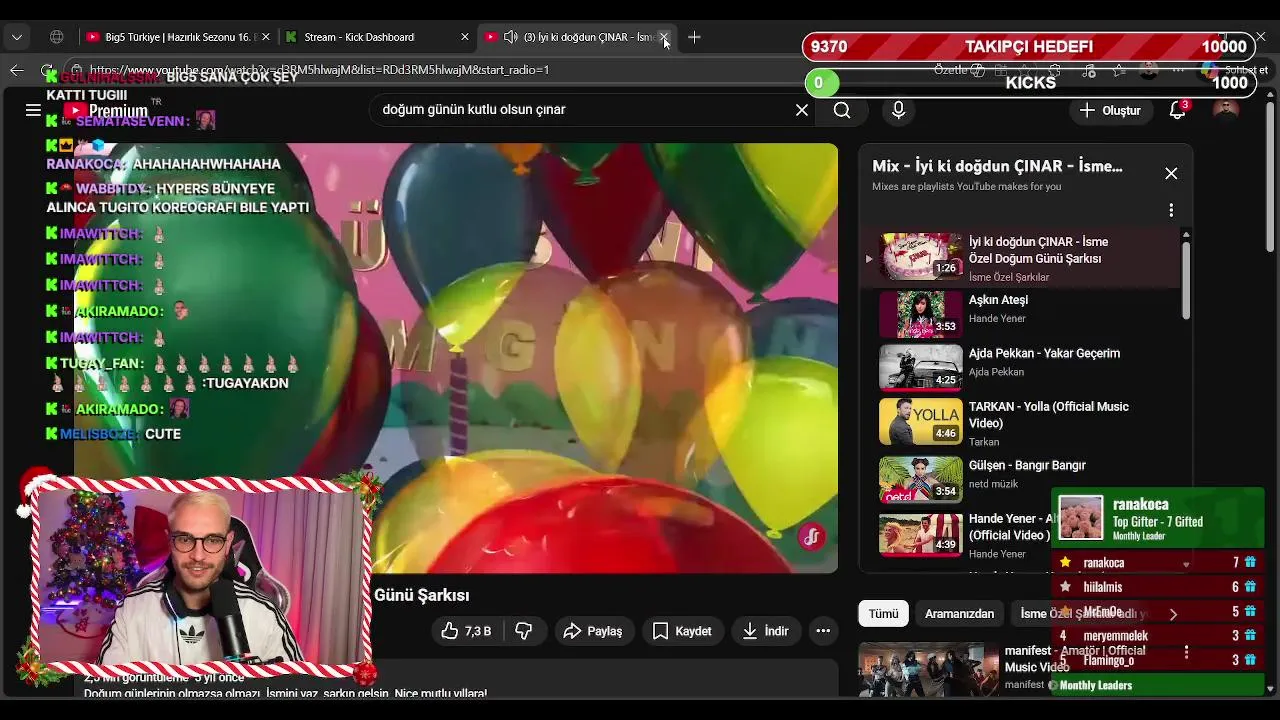Click the YouTube Premium logo

coord(105,110)
